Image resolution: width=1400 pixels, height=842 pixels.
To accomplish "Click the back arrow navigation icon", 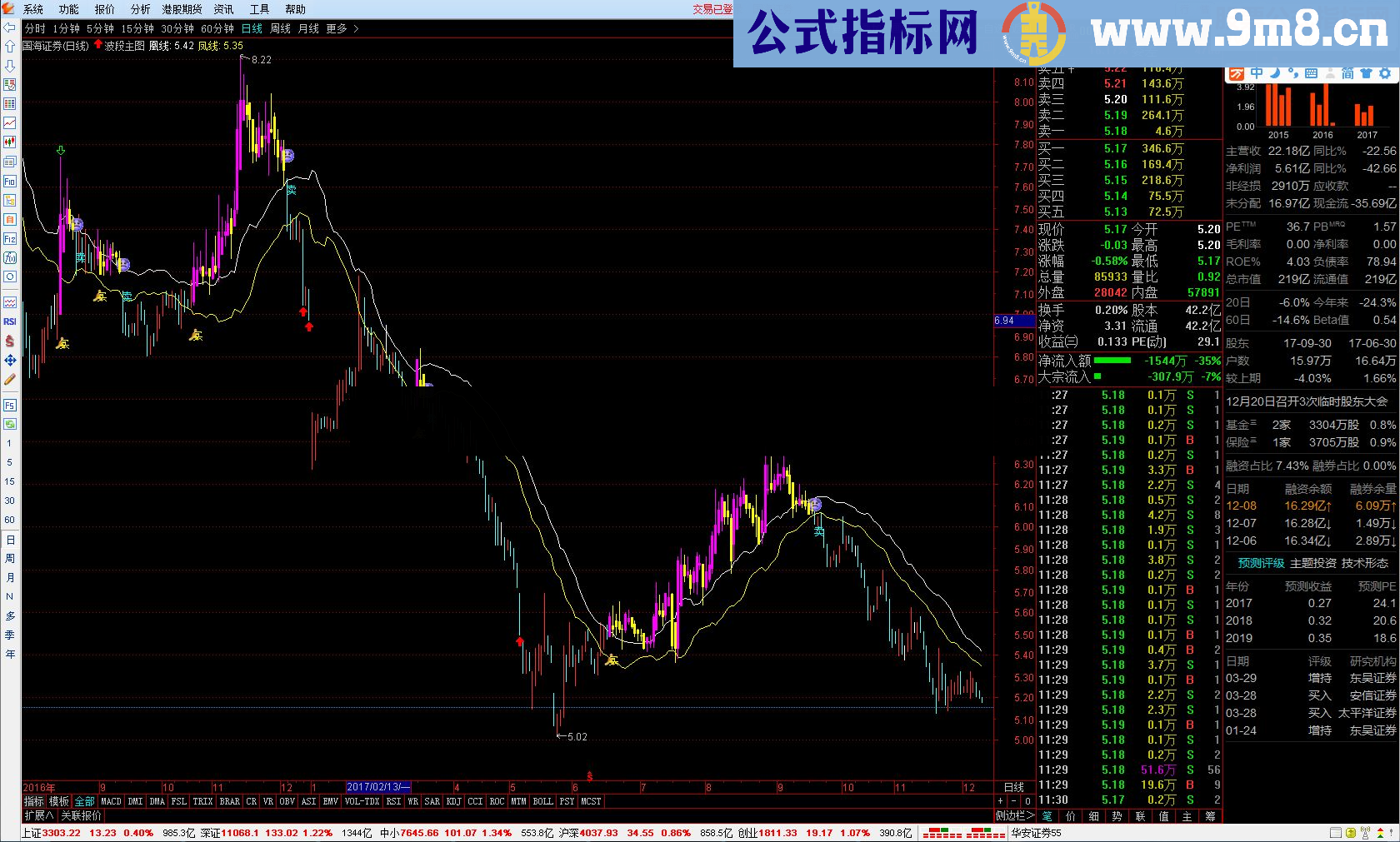I will click(x=8, y=27).
